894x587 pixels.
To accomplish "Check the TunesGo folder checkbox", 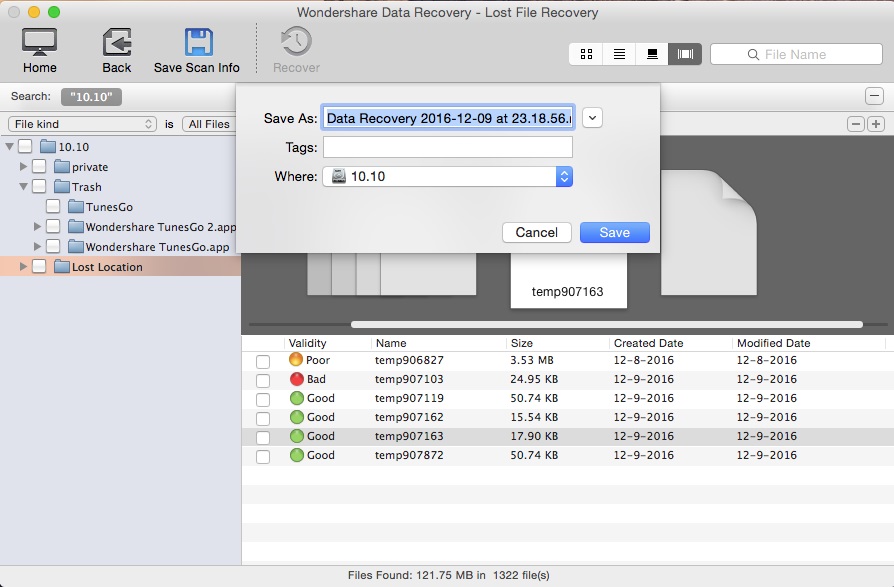I will click(52, 206).
